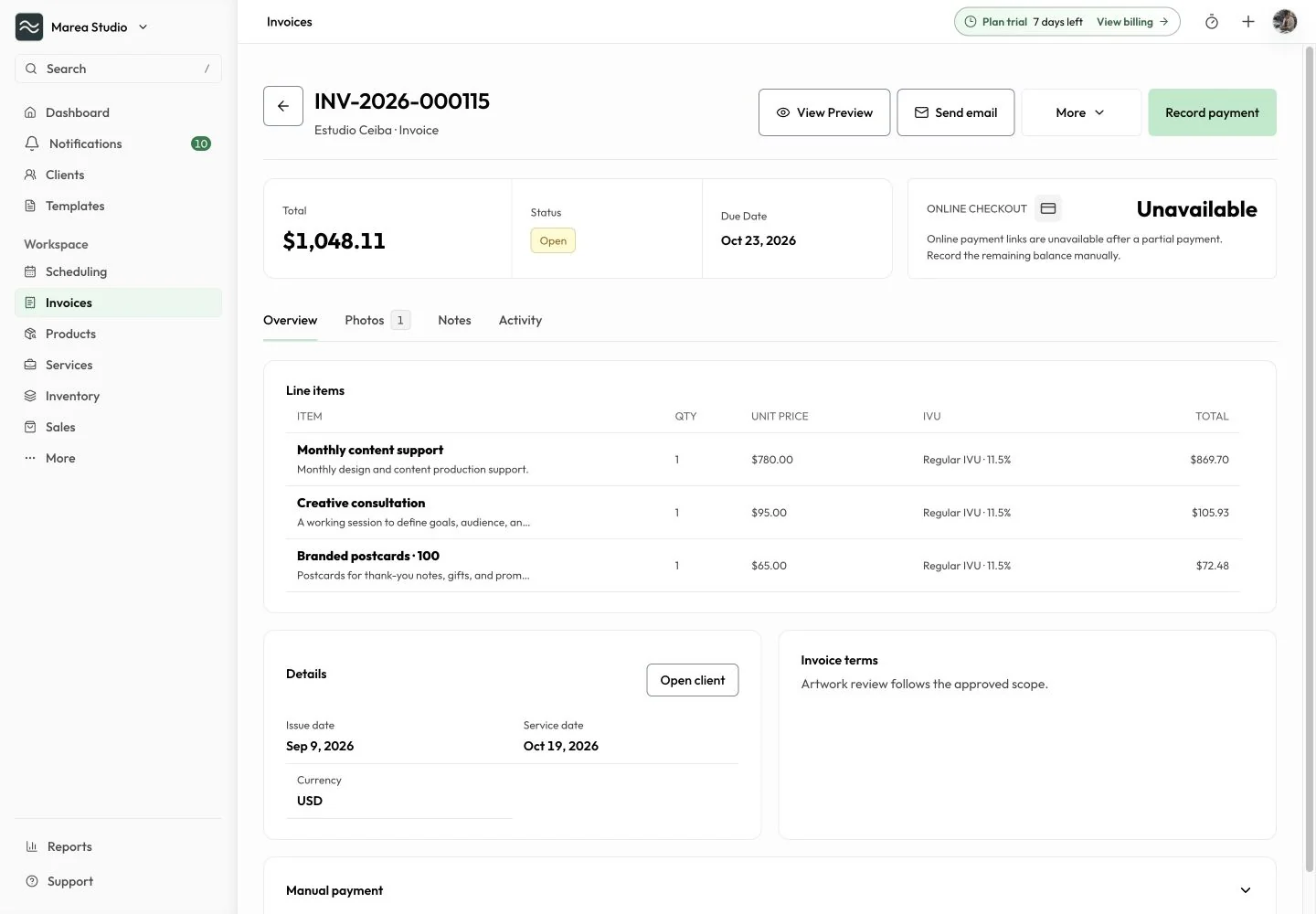
Task: Click the notifications count badge 10
Action: click(201, 143)
